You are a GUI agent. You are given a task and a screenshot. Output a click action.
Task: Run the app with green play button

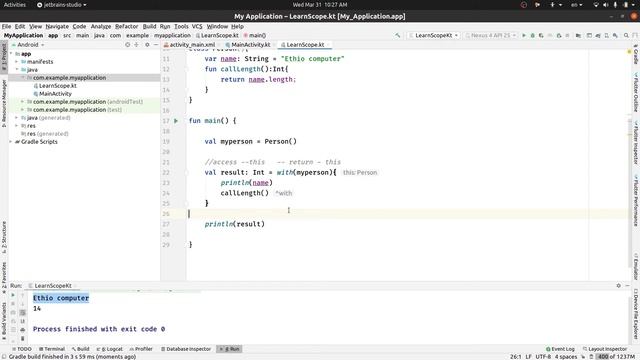[x=524, y=36]
